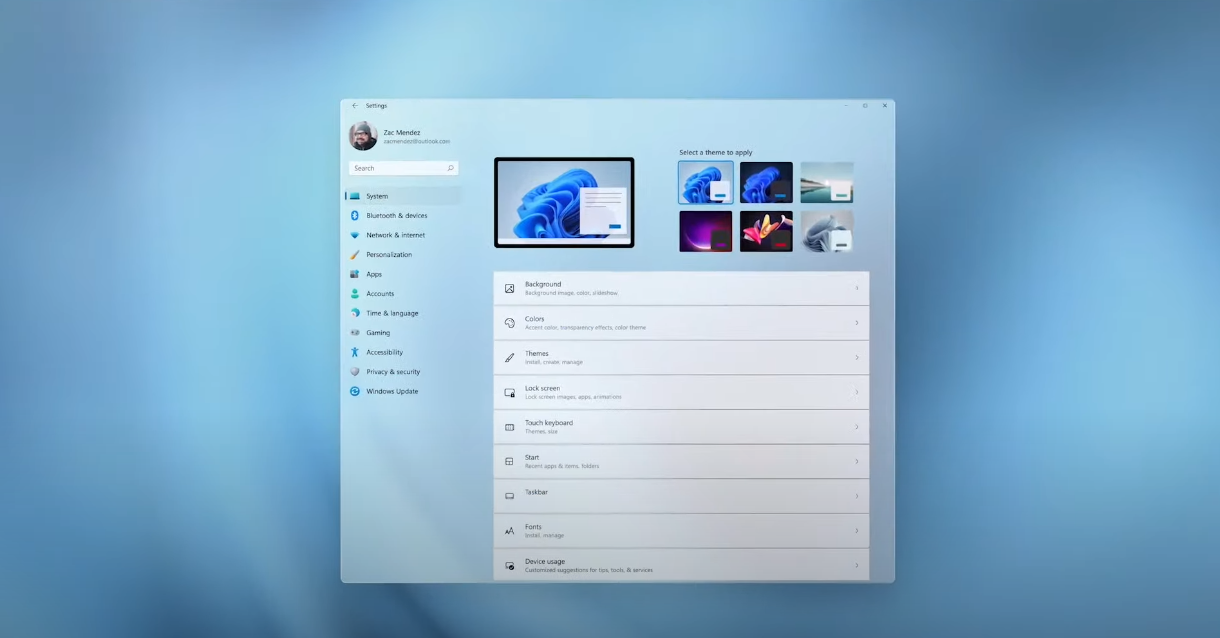Open System via its monitor icon
This screenshot has width=1220, height=638.
[x=355, y=196]
